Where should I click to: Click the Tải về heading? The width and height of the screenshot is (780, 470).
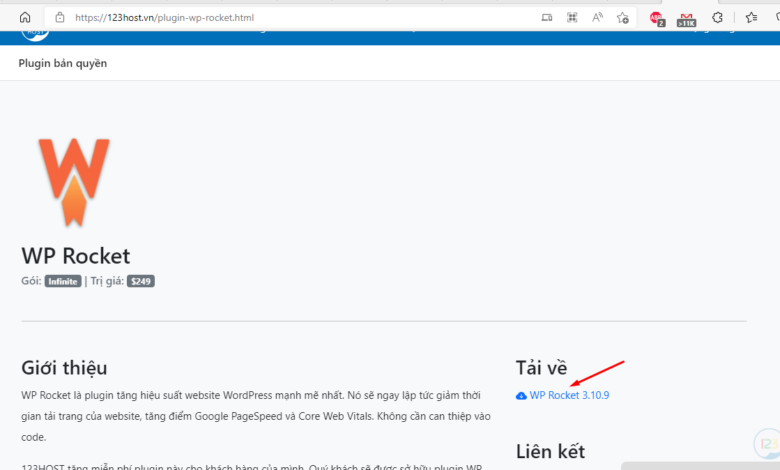click(541, 368)
